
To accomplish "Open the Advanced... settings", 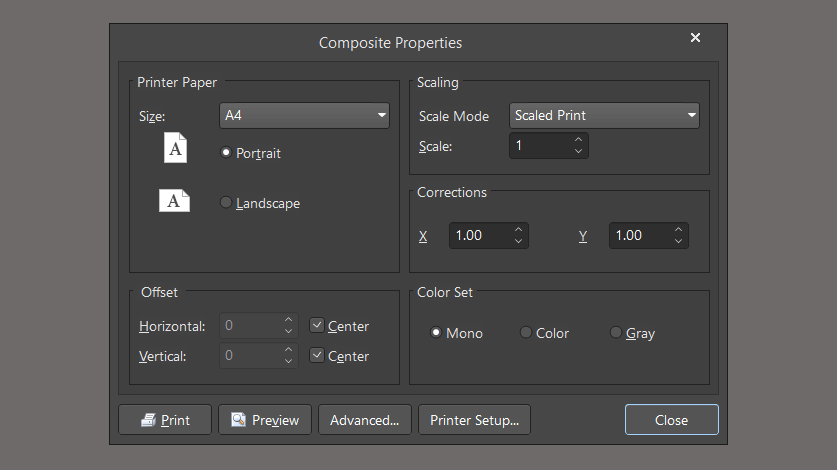I will (365, 420).
